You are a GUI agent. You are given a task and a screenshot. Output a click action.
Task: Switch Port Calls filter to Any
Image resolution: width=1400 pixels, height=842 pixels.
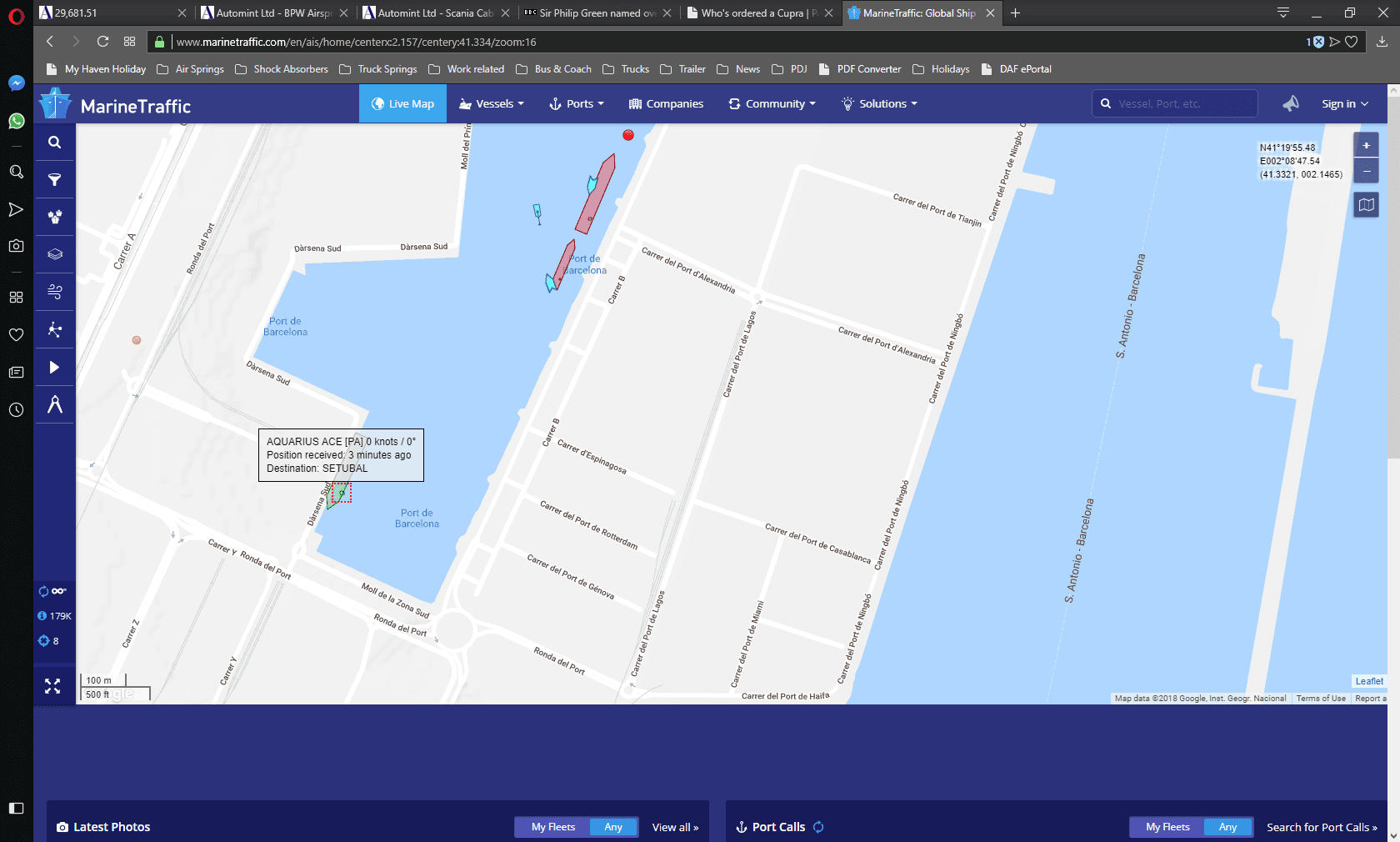(x=1227, y=827)
